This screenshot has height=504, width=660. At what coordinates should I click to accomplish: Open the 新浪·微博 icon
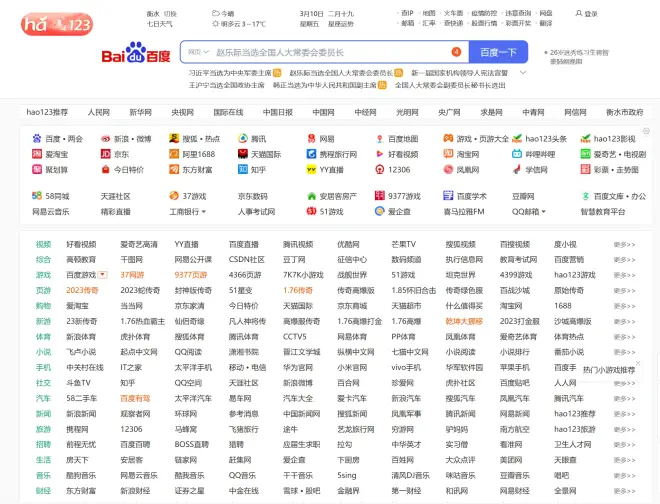(106, 139)
